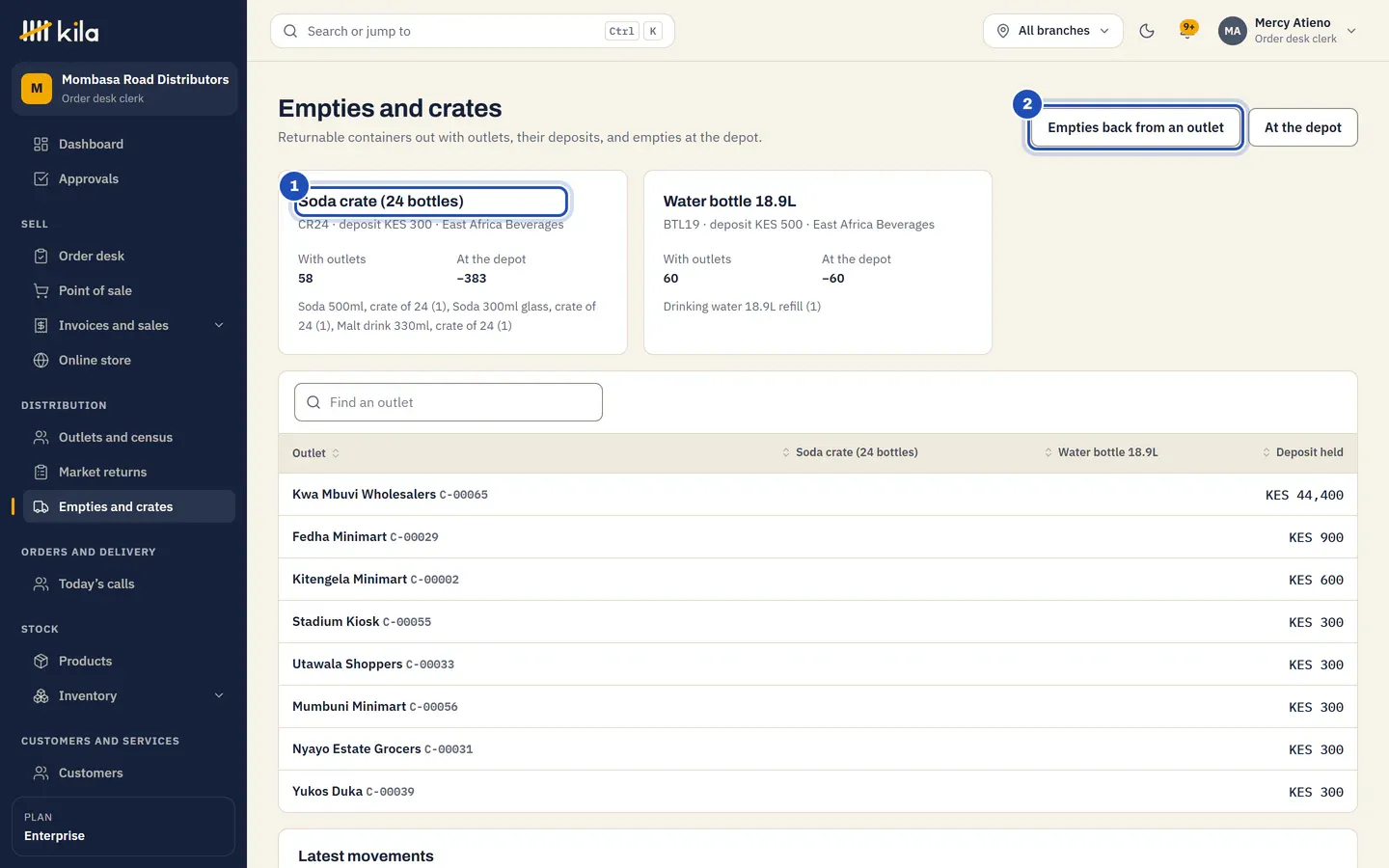The image size is (1389, 868).
Task: Open Today's calls in sidebar
Action: coord(129,584)
